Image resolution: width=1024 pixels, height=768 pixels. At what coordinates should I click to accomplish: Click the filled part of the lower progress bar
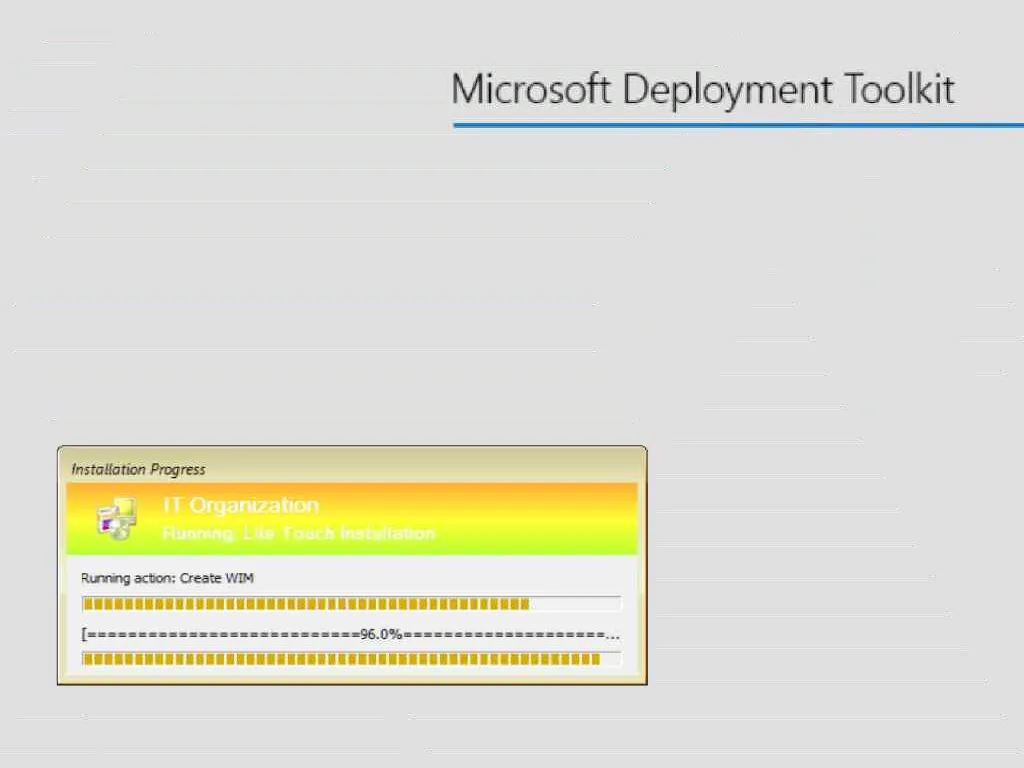click(340, 659)
